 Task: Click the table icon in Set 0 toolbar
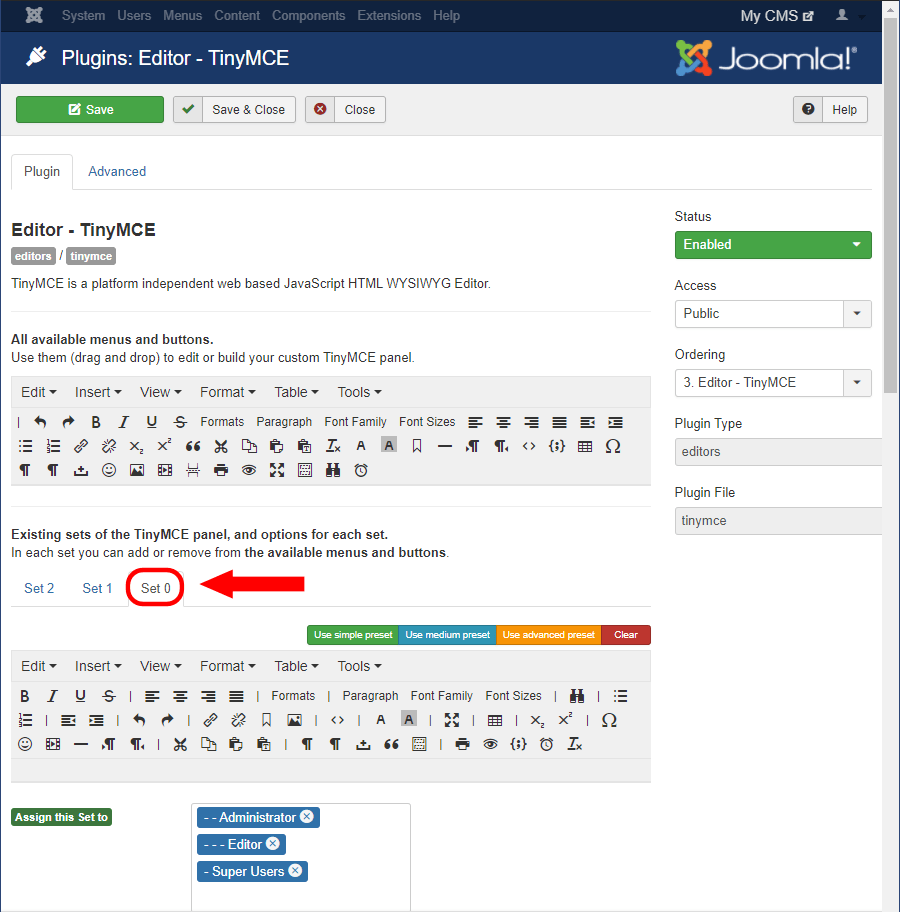pos(495,720)
